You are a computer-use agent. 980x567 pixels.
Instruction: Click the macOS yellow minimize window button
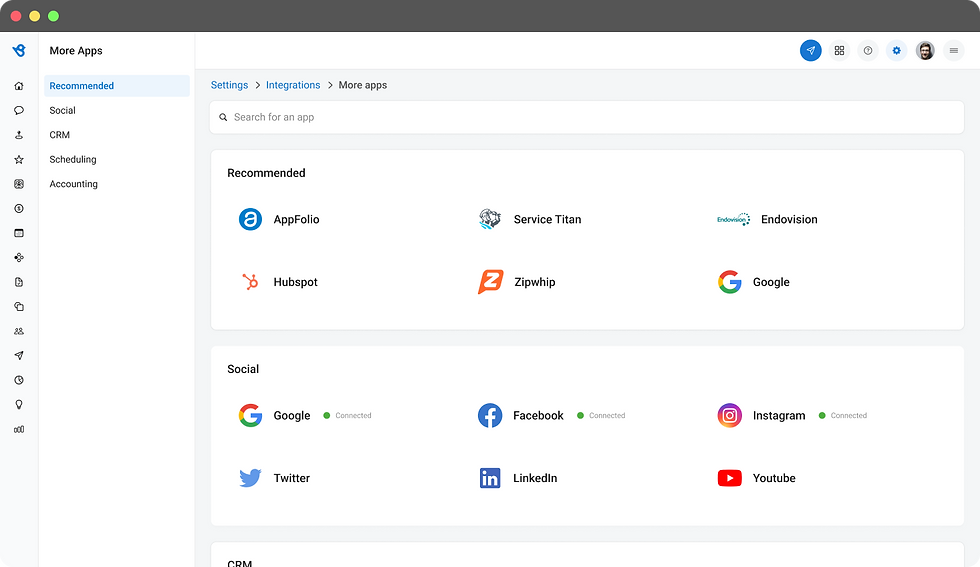click(x=35, y=16)
